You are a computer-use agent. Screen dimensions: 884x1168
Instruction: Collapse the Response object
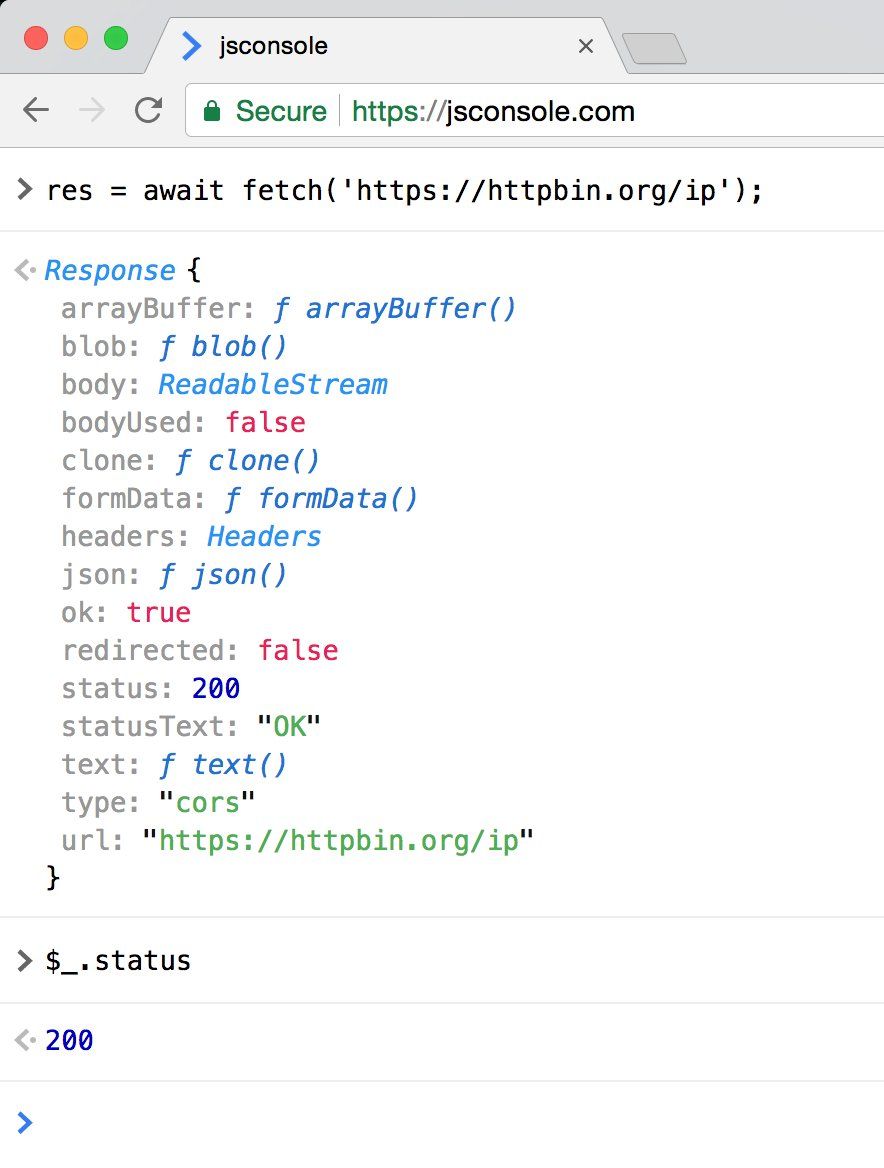pos(110,271)
